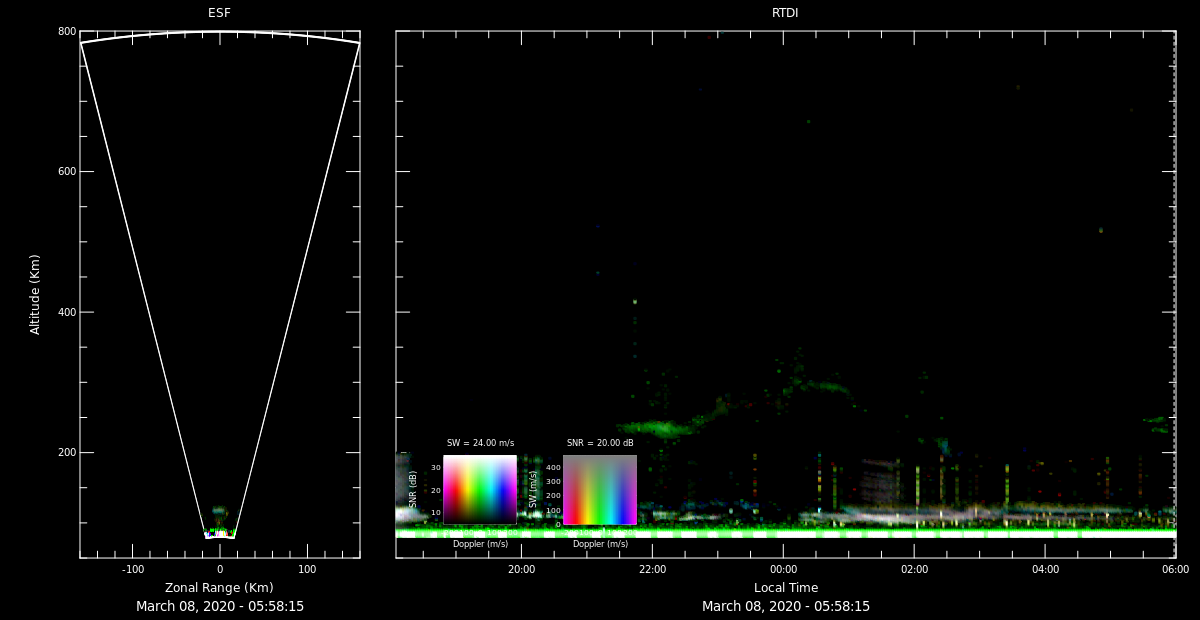Click the 02:00 local time tick

pos(914,570)
